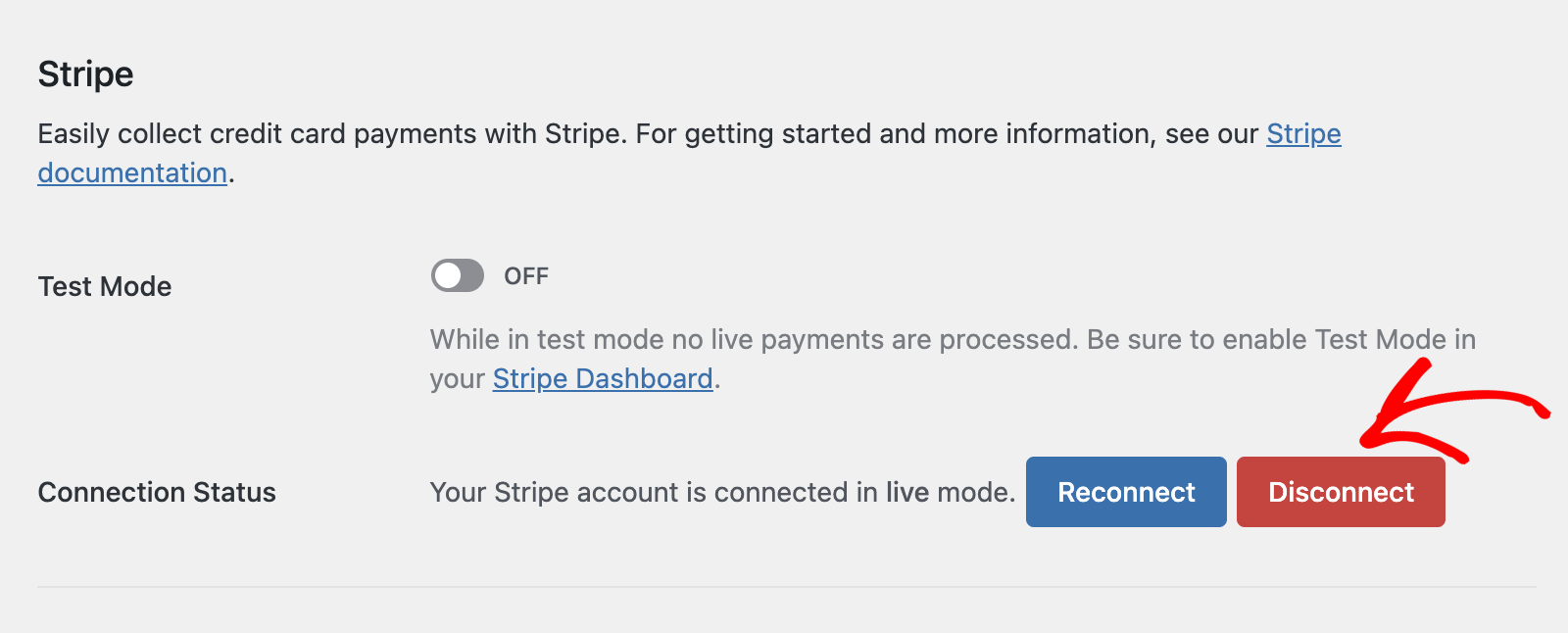Select the Stripe section heading
Viewport: 1568px width, 633px height.
point(85,73)
